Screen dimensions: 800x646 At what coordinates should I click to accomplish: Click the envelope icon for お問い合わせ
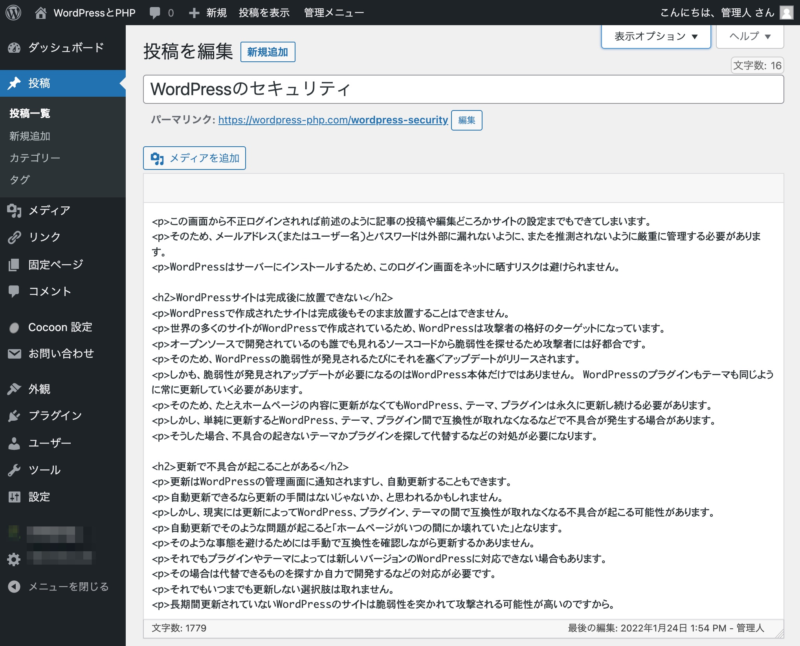[x=14, y=354]
